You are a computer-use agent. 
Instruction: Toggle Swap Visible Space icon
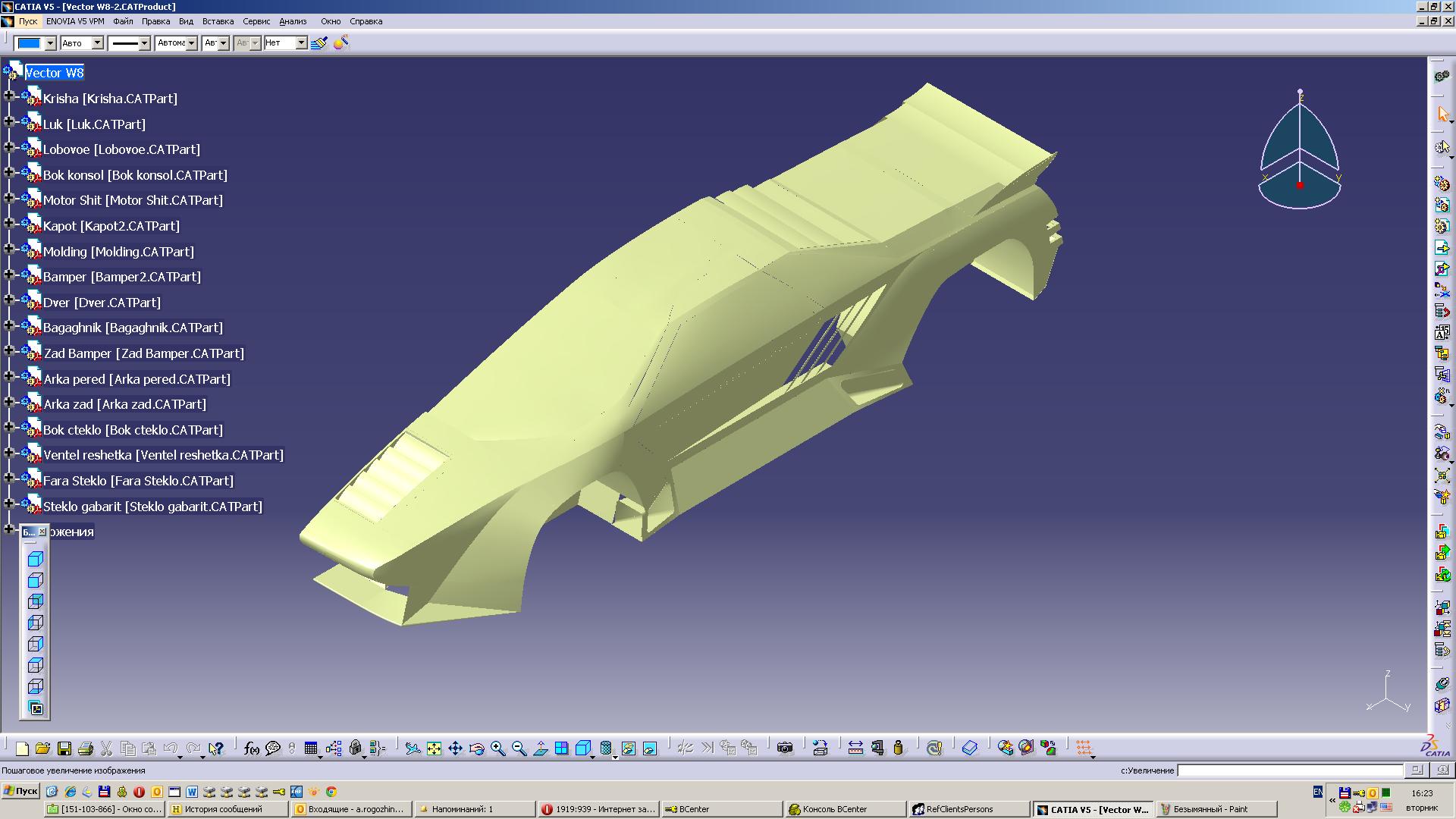pos(650,748)
